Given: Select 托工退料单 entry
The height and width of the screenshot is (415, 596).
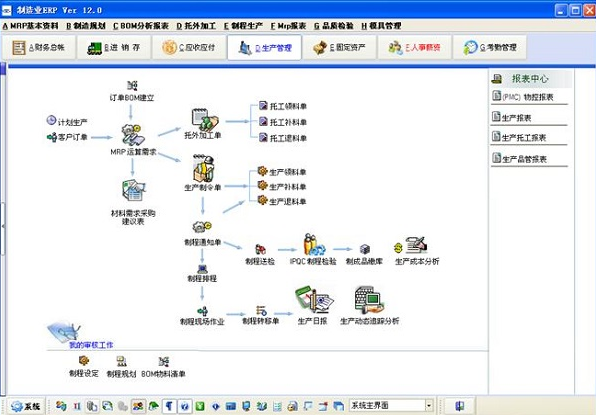Looking at the screenshot, I should click(283, 138).
